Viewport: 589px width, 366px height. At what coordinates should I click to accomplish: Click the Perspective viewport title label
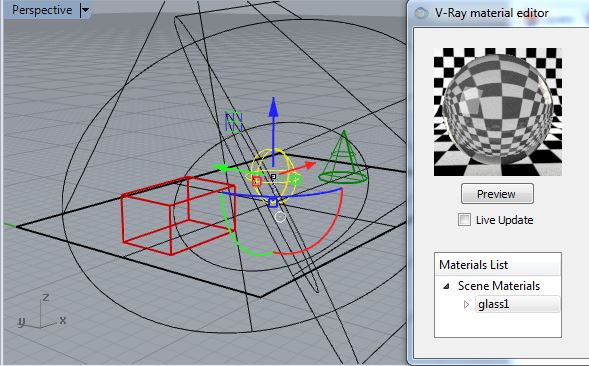point(42,10)
